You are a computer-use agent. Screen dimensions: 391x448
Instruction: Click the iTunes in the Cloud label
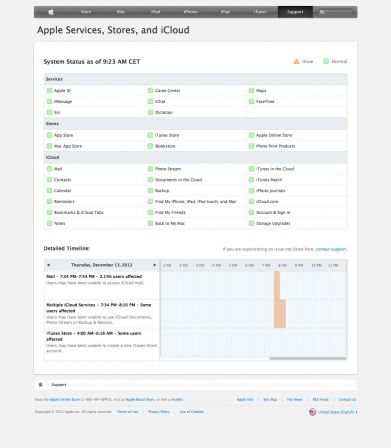[x=275, y=169]
